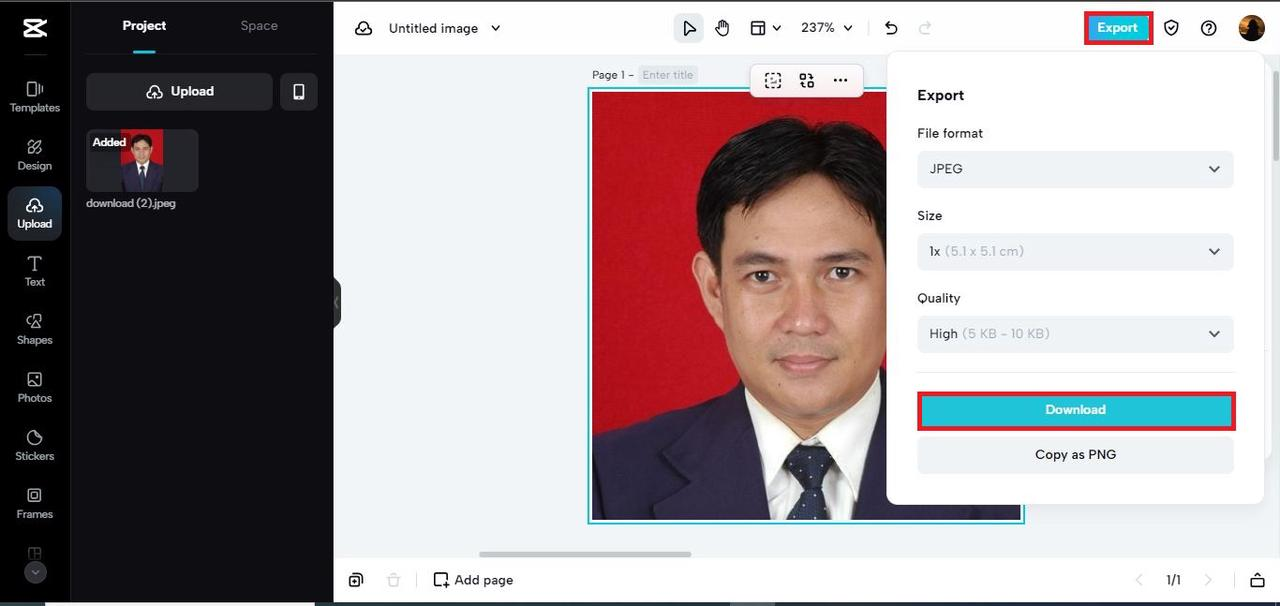The height and width of the screenshot is (606, 1280).
Task: Click the horizontal canvas scrollbar
Action: (585, 554)
